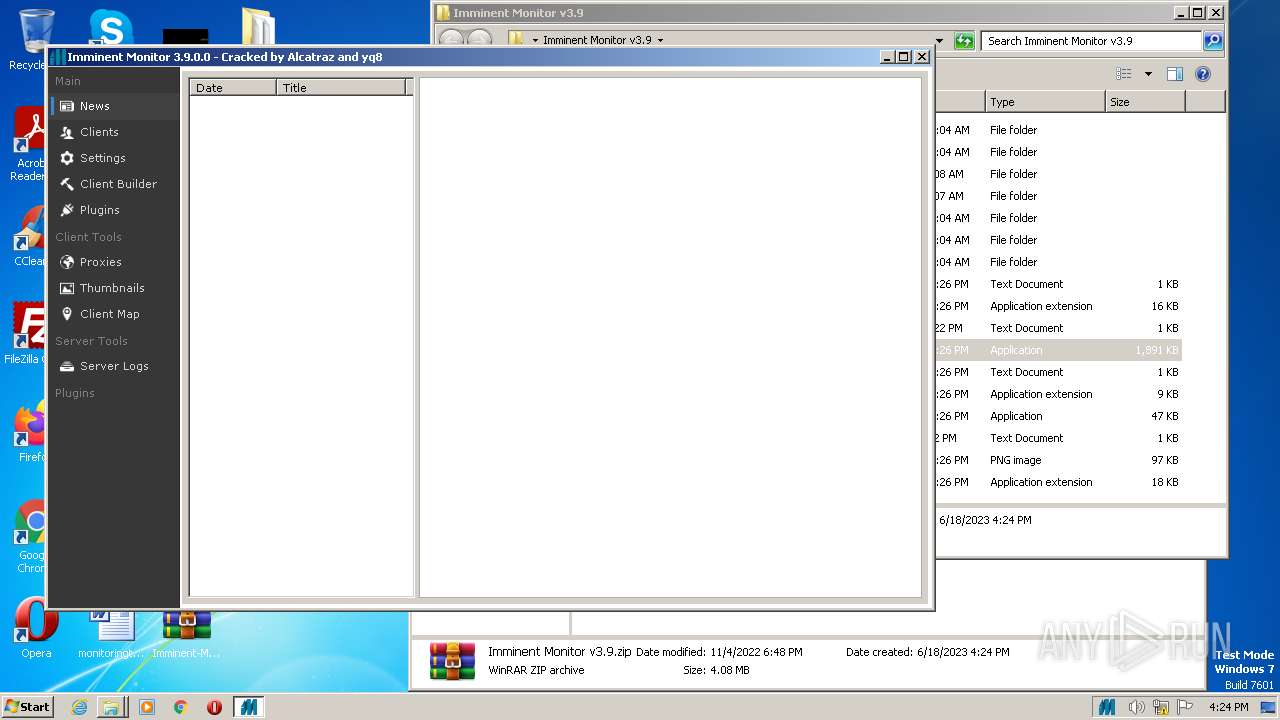Launch Opera from taskbar
Screen dimensions: 1280x720
tap(214, 707)
